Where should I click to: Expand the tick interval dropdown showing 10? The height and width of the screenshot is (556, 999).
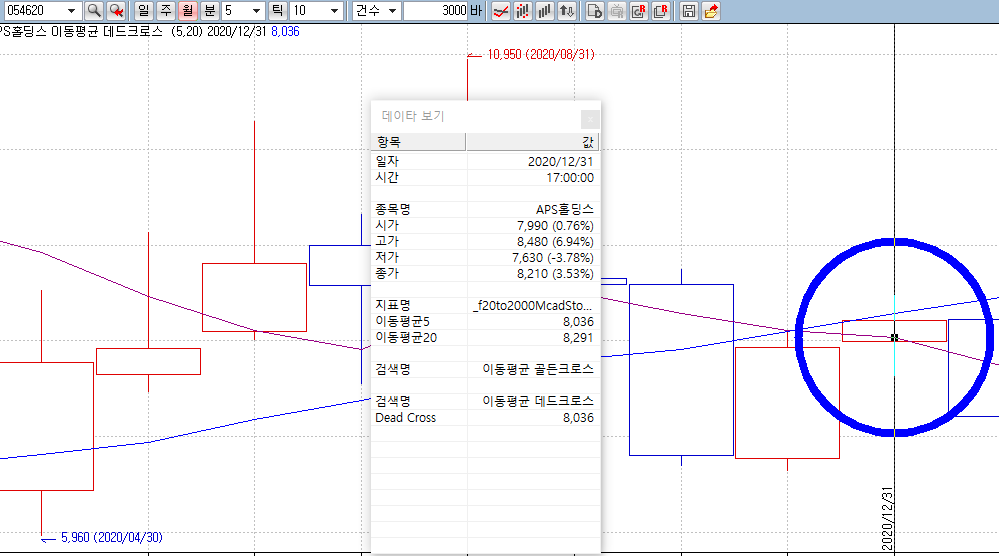tap(331, 11)
